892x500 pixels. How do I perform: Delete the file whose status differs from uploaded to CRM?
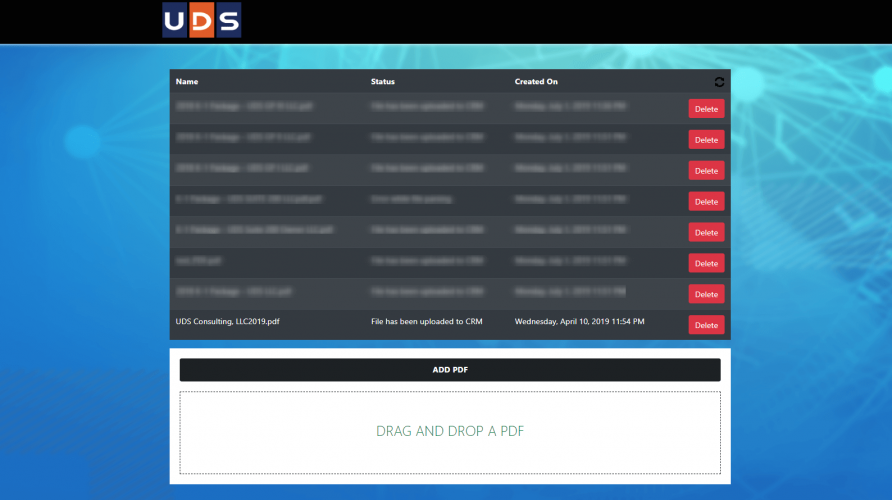706,201
